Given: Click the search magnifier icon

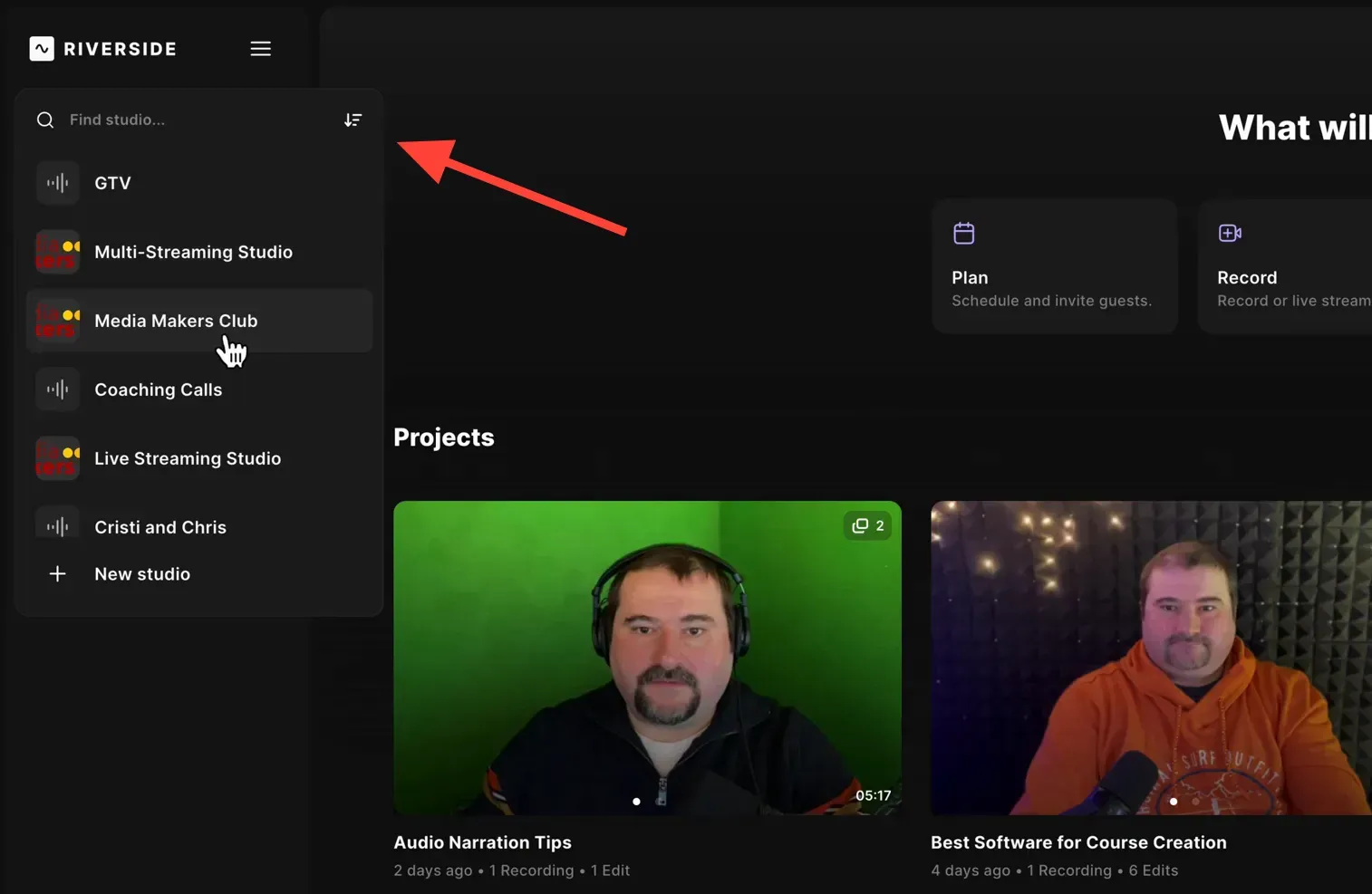Looking at the screenshot, I should click(45, 120).
